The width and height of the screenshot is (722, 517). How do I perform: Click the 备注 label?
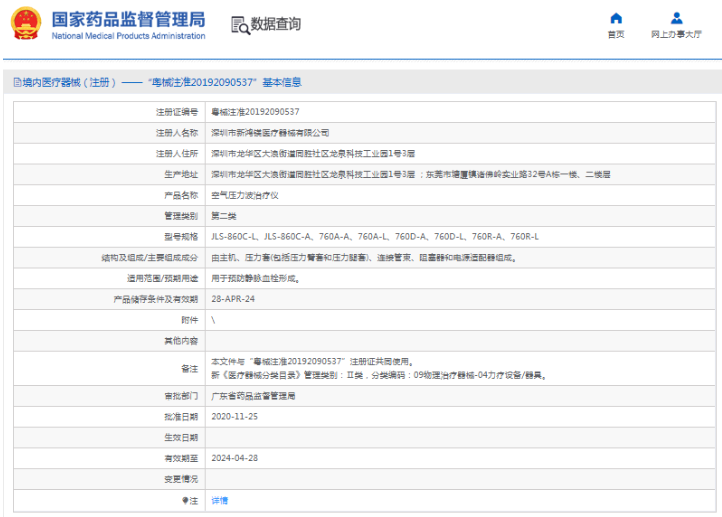[x=189, y=369]
